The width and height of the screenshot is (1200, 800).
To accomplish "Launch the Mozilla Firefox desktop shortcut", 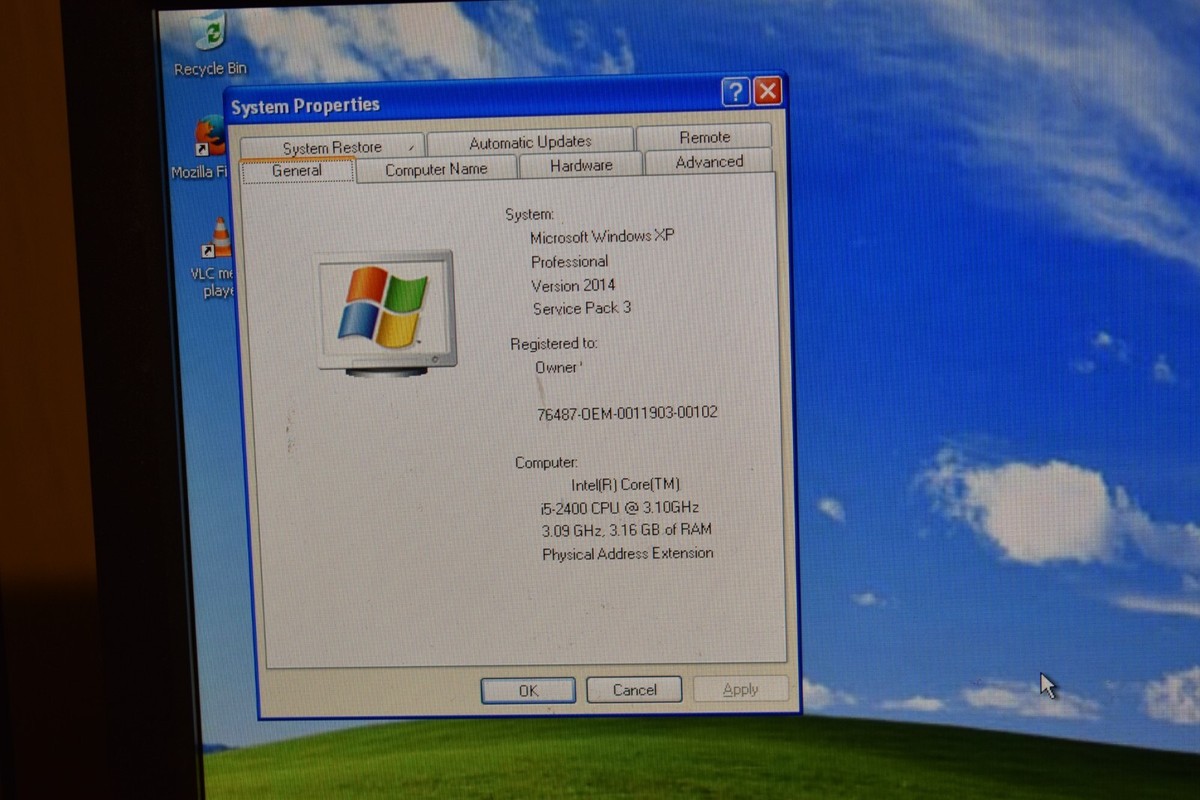I will (206, 148).
